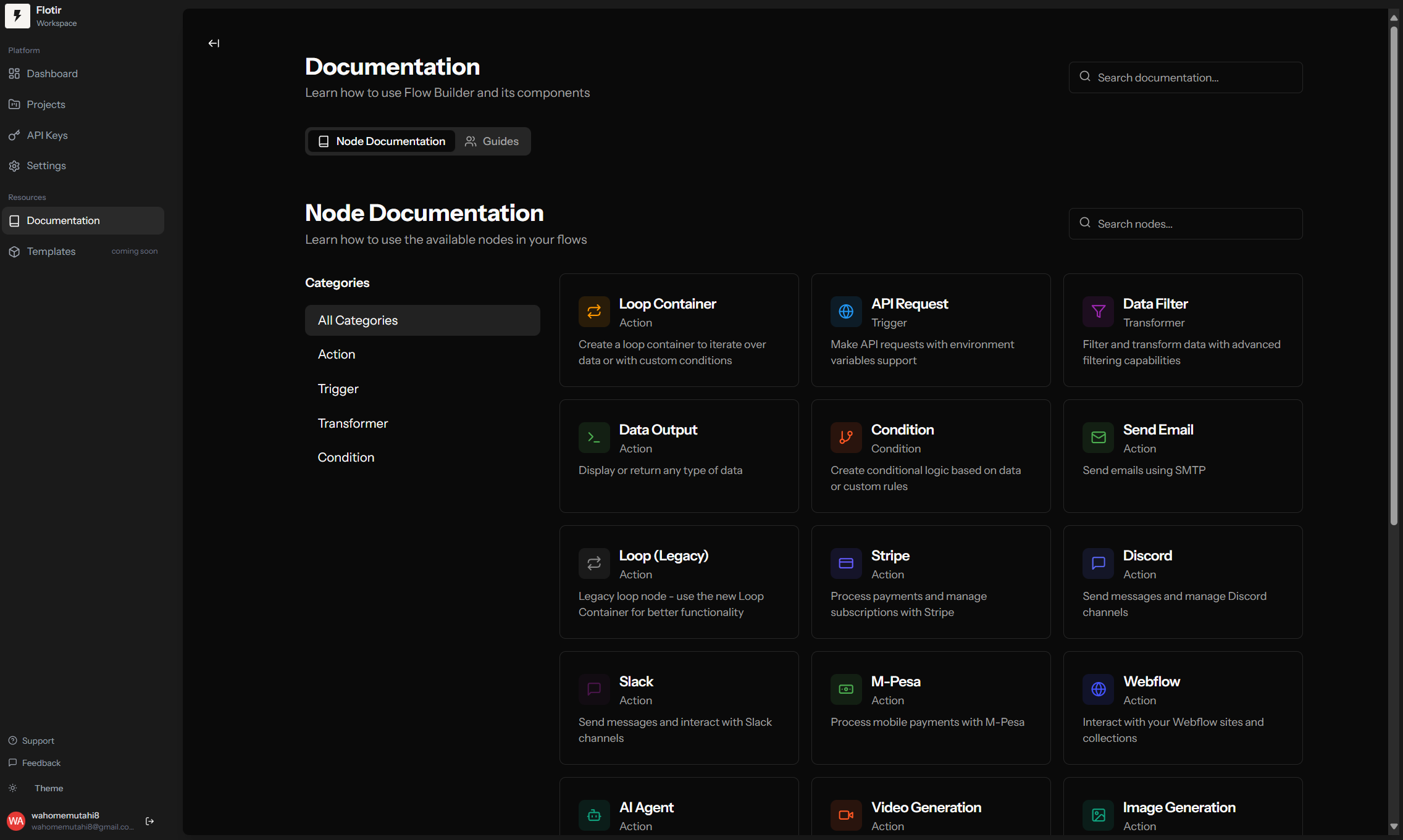Filter nodes by Transformer category
The image size is (1403, 840).
coord(353,423)
